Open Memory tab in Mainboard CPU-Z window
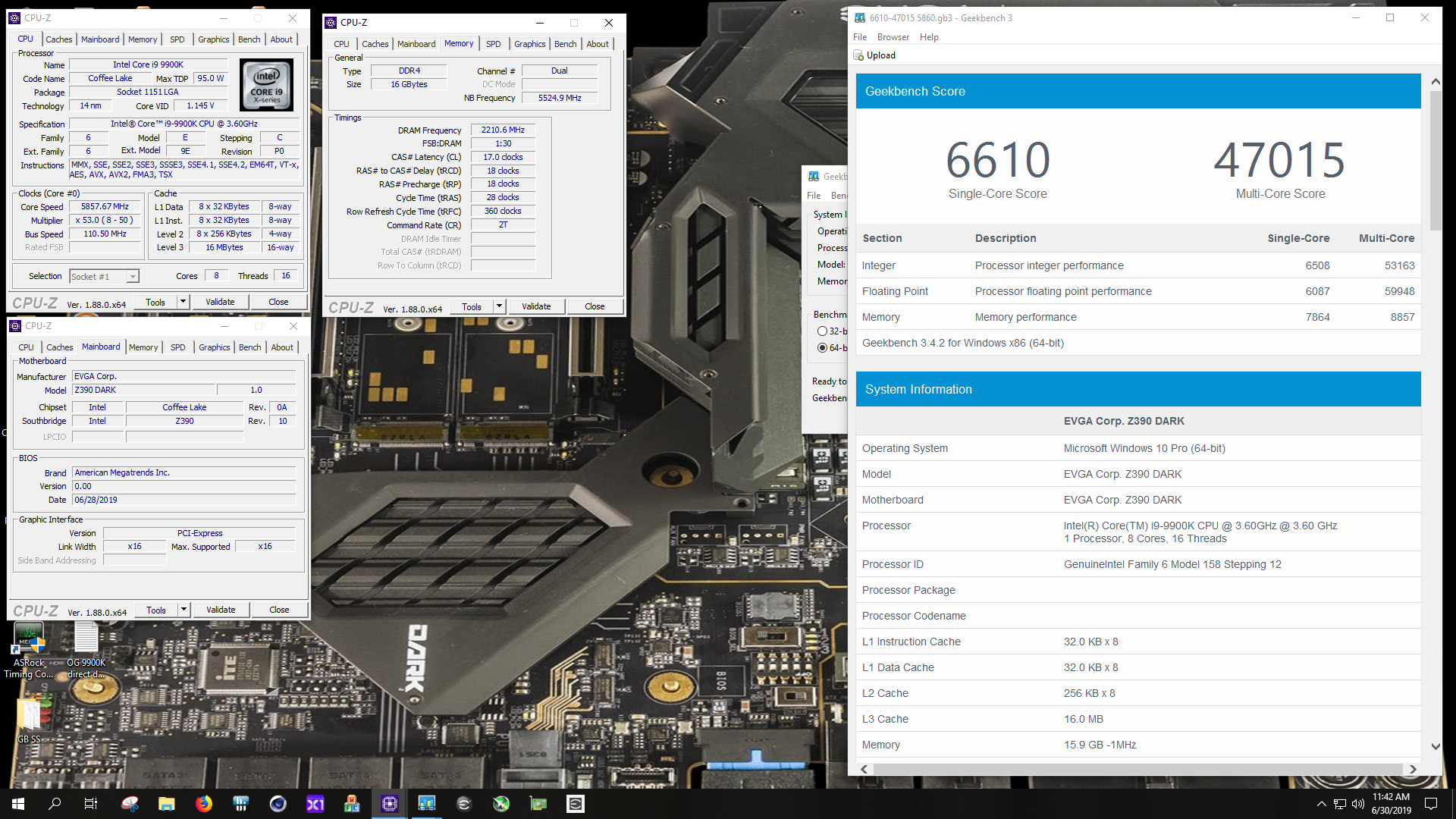Screen dimensions: 1456x819 point(143,347)
